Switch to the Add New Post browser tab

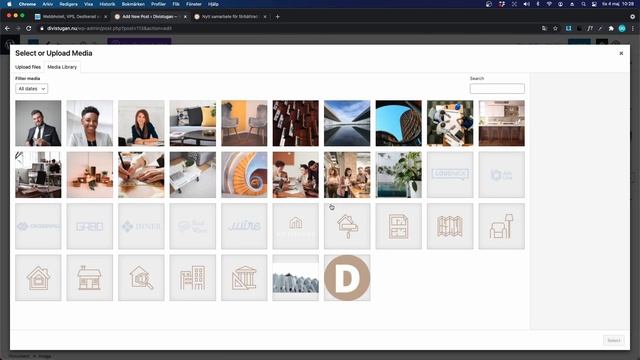coord(150,17)
